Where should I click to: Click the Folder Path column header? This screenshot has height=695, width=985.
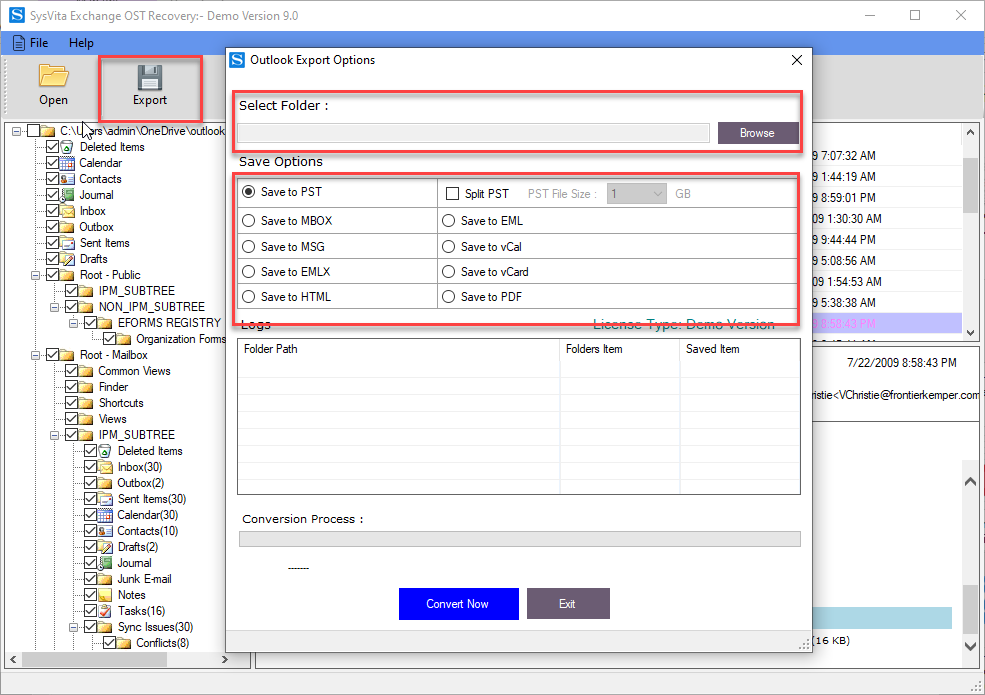point(398,349)
